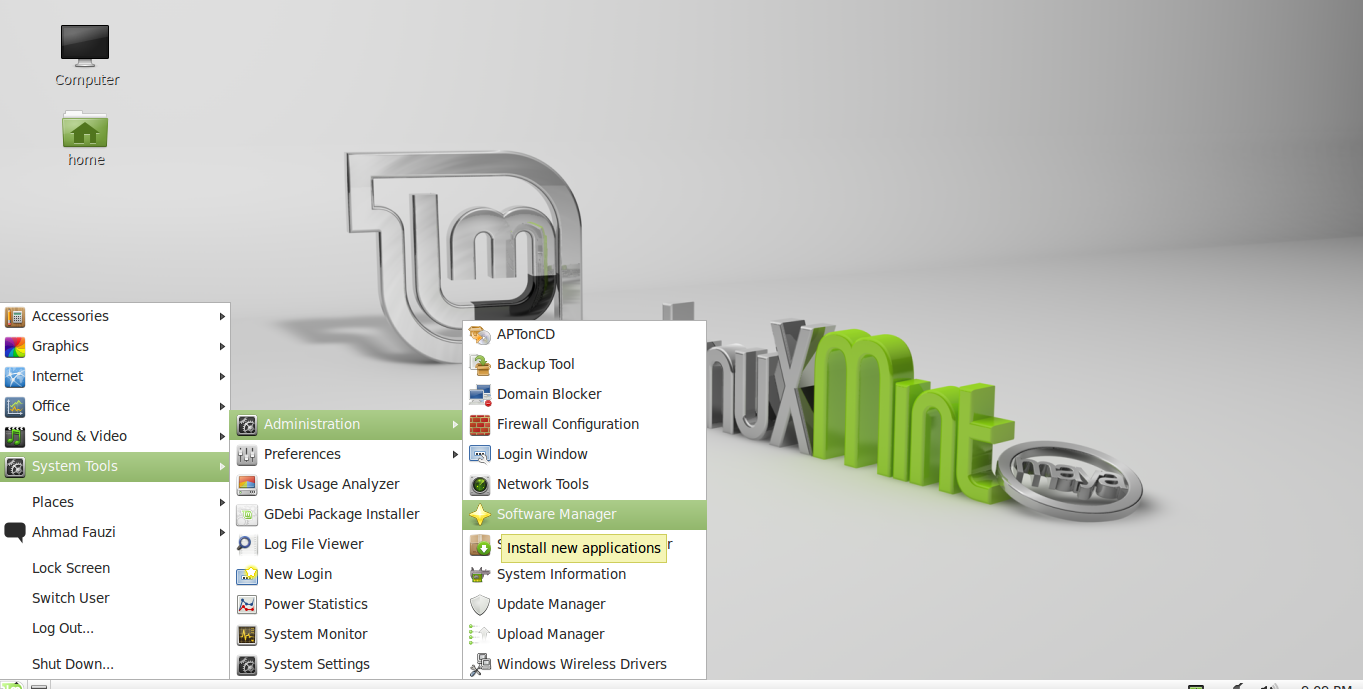The width and height of the screenshot is (1363, 689).
Task: Expand the Preferences submenu arrow
Action: (455, 454)
